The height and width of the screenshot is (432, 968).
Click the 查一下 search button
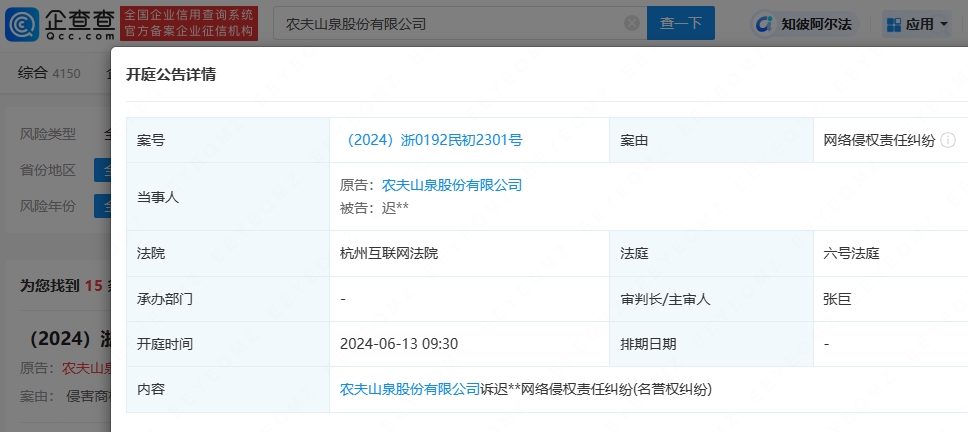pos(680,23)
